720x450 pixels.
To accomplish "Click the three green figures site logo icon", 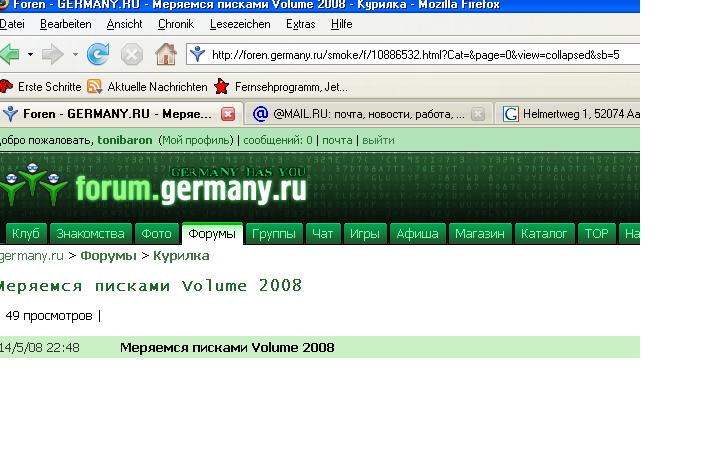I will [x=33, y=184].
